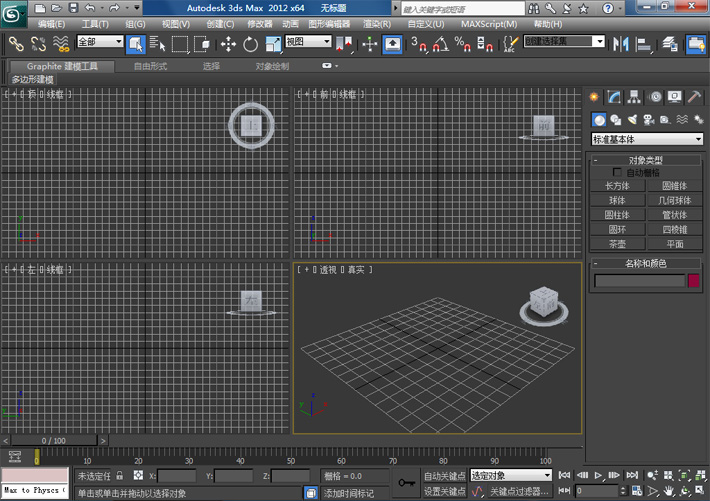Open the 渲染(R) menu
Image resolution: width=710 pixels, height=501 pixels.
(x=377, y=24)
